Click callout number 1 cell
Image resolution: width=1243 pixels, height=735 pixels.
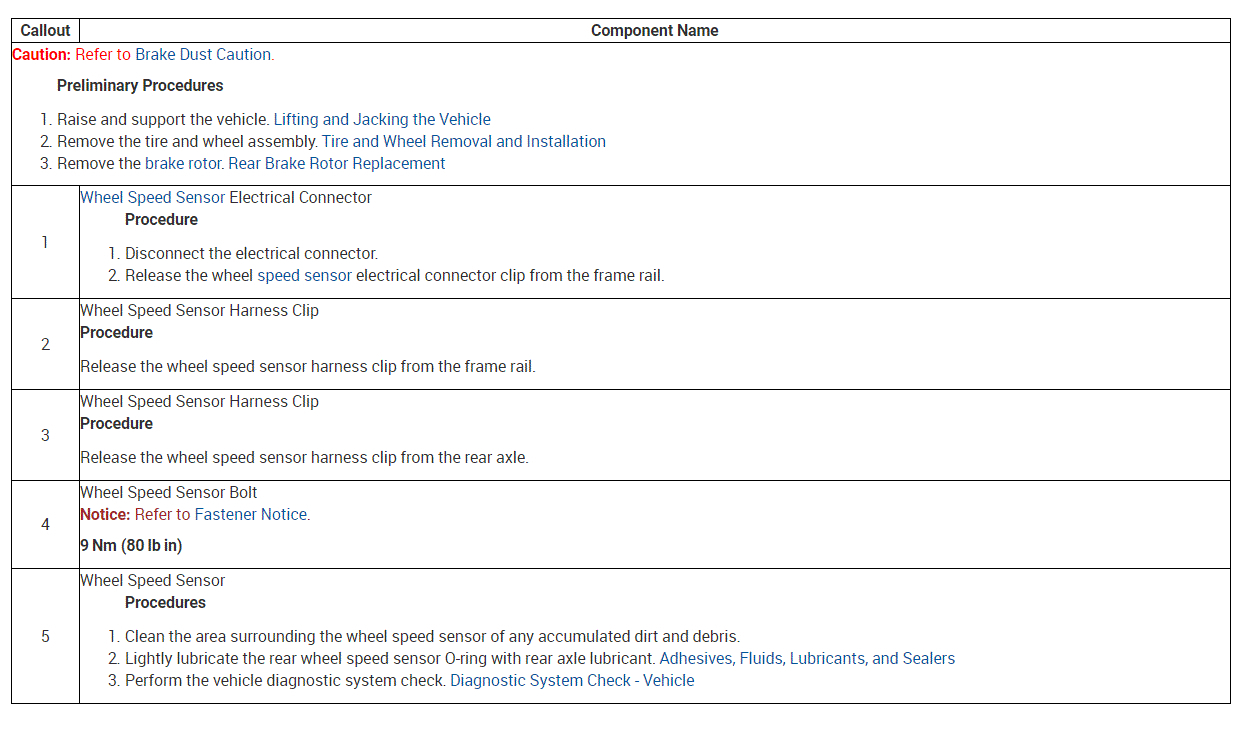45,242
